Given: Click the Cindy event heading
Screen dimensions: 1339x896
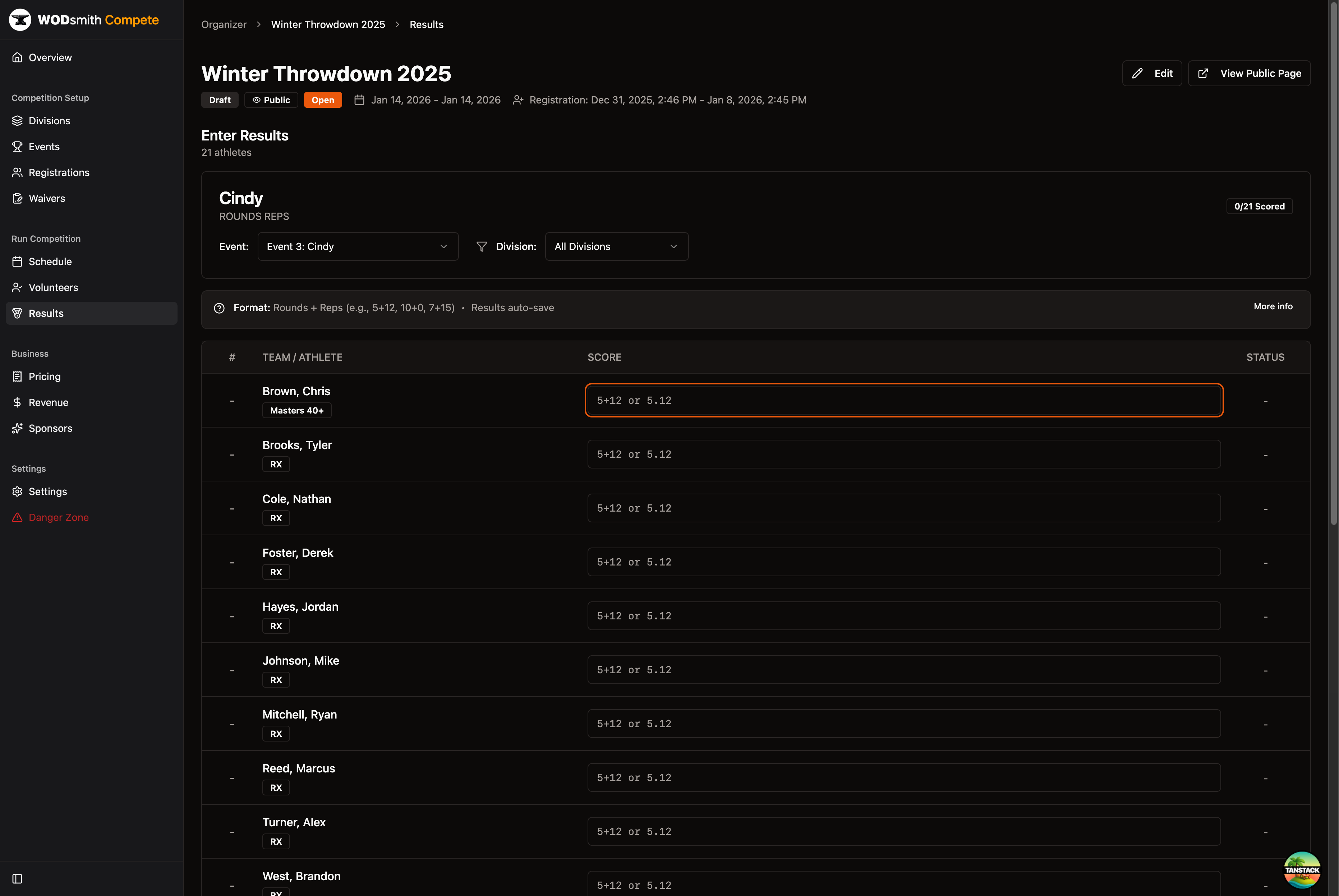Looking at the screenshot, I should 241,198.
